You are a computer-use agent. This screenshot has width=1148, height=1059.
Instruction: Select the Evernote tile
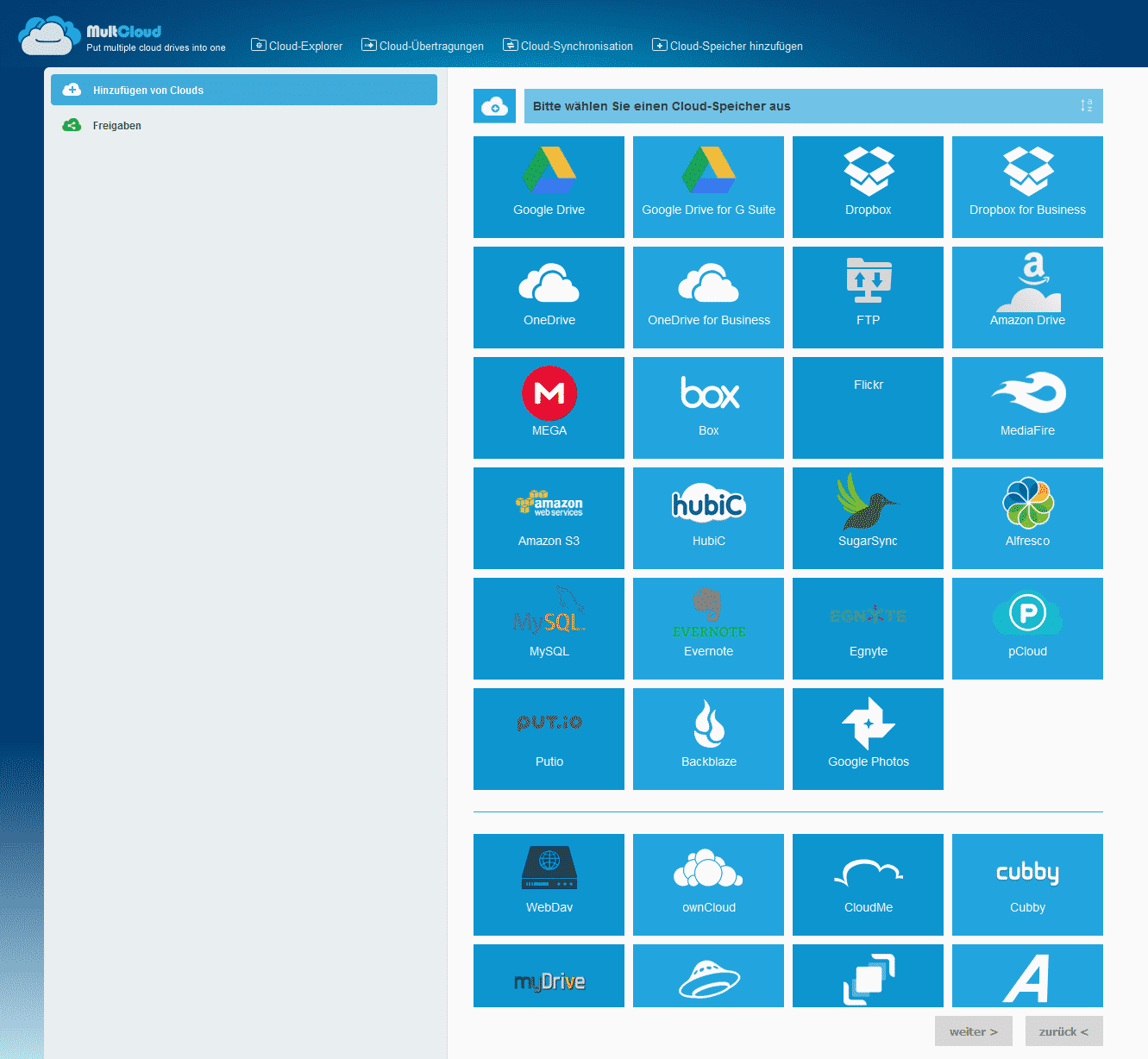(708, 629)
